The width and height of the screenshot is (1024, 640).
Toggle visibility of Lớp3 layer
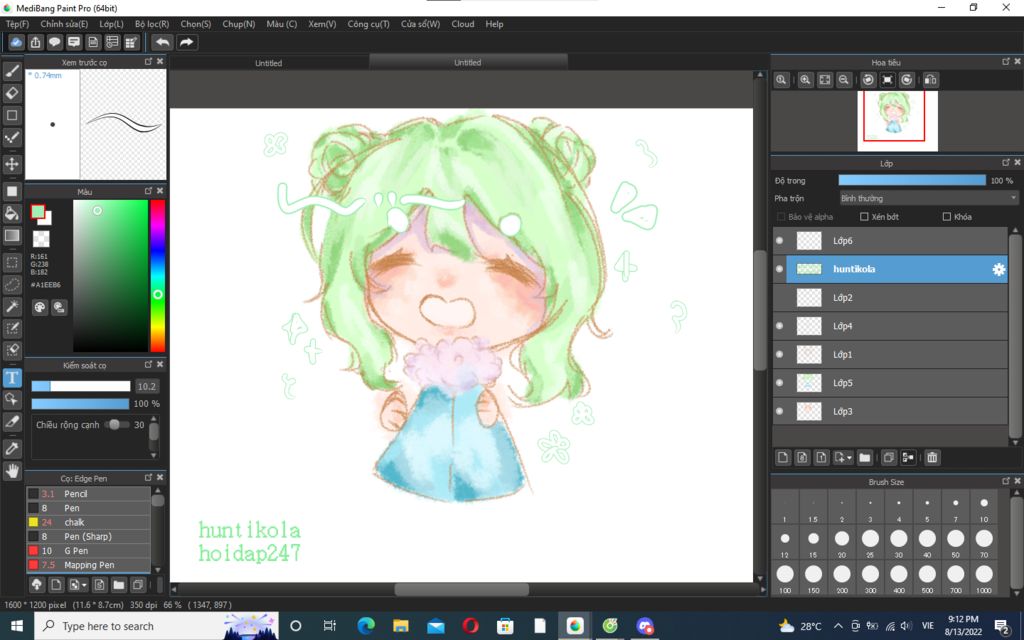coord(780,411)
